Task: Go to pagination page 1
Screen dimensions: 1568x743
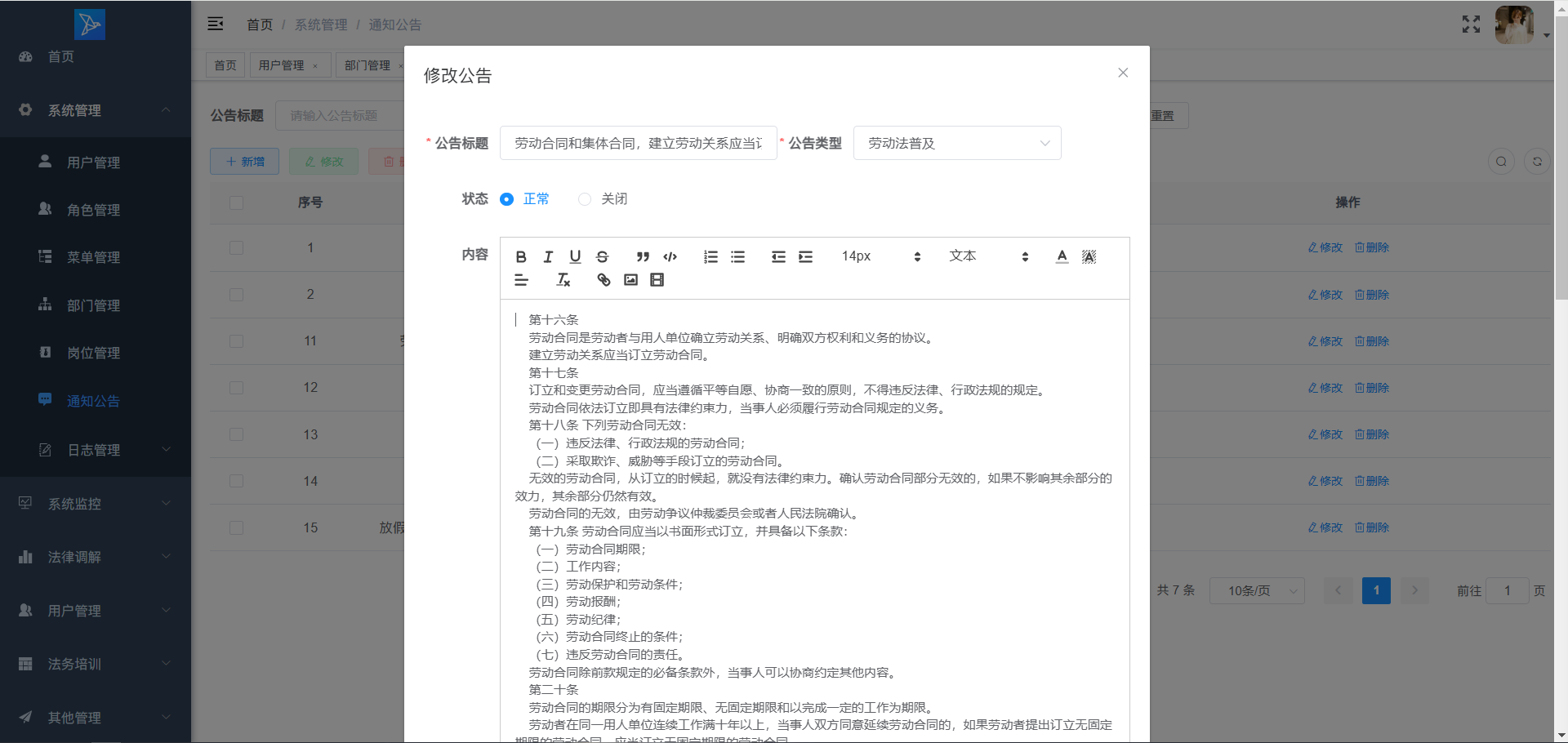Action: click(x=1376, y=590)
